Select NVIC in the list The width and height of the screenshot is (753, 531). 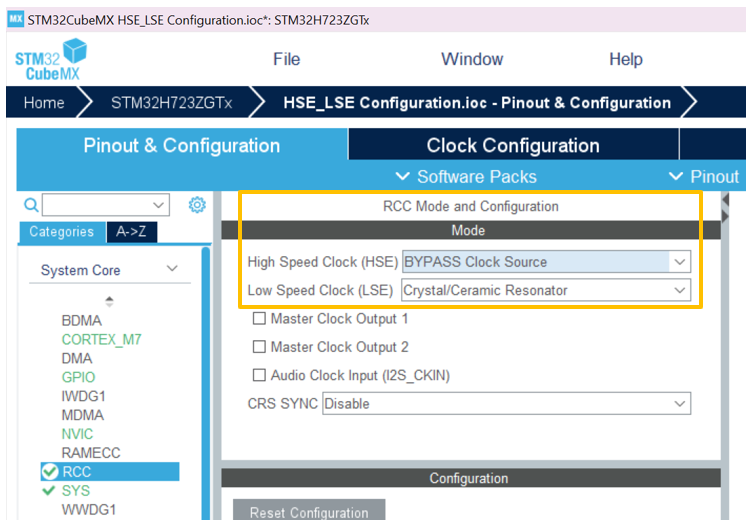77,434
